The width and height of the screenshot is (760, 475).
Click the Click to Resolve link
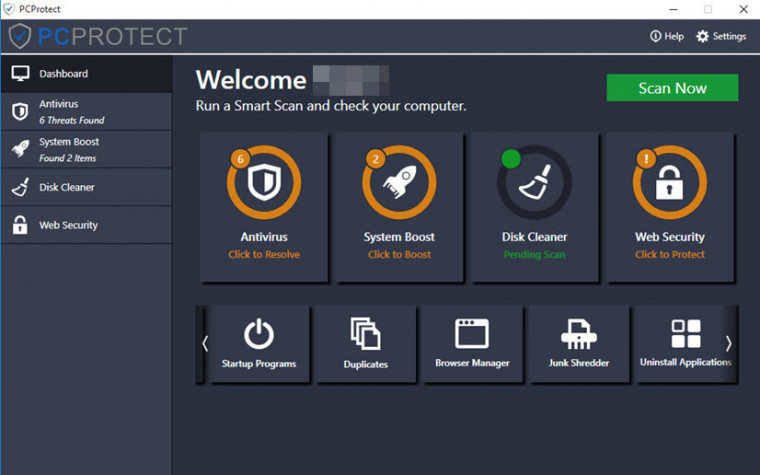[264, 254]
